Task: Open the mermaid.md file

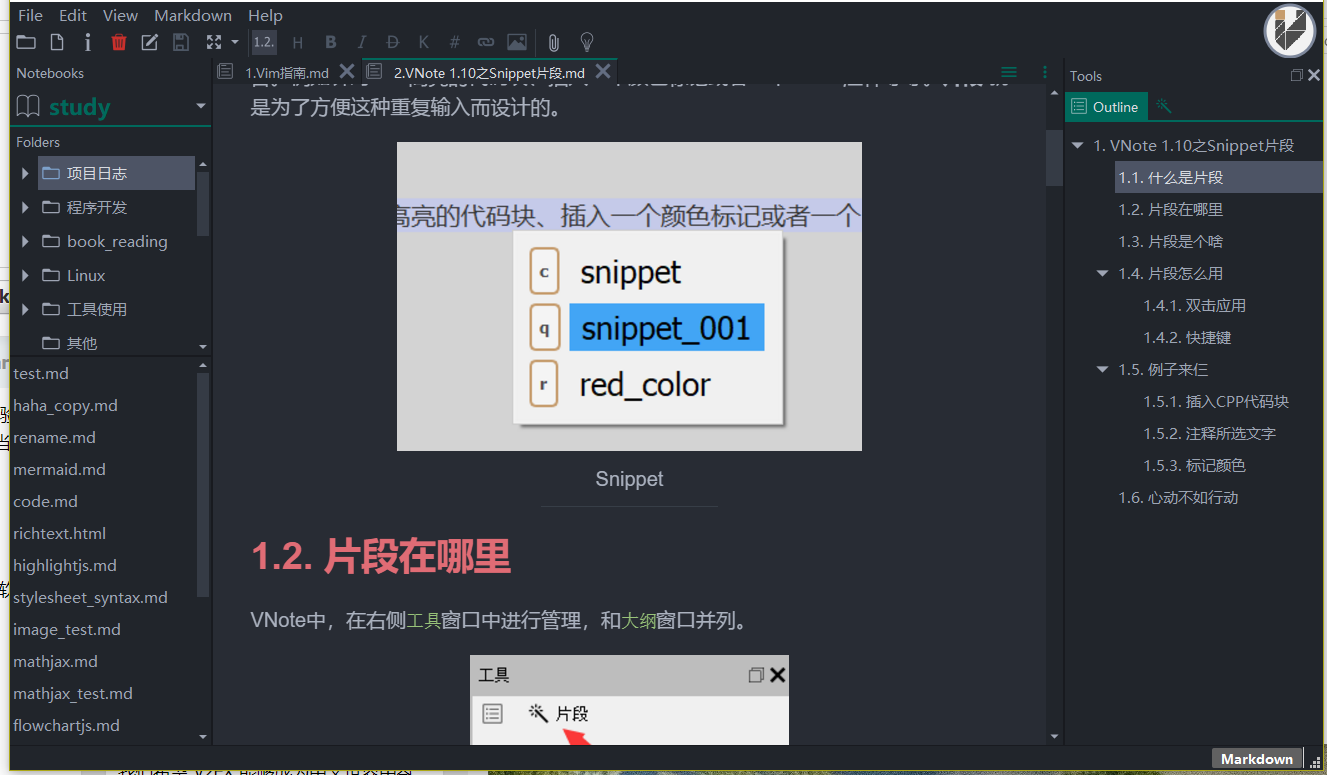Action: (59, 469)
